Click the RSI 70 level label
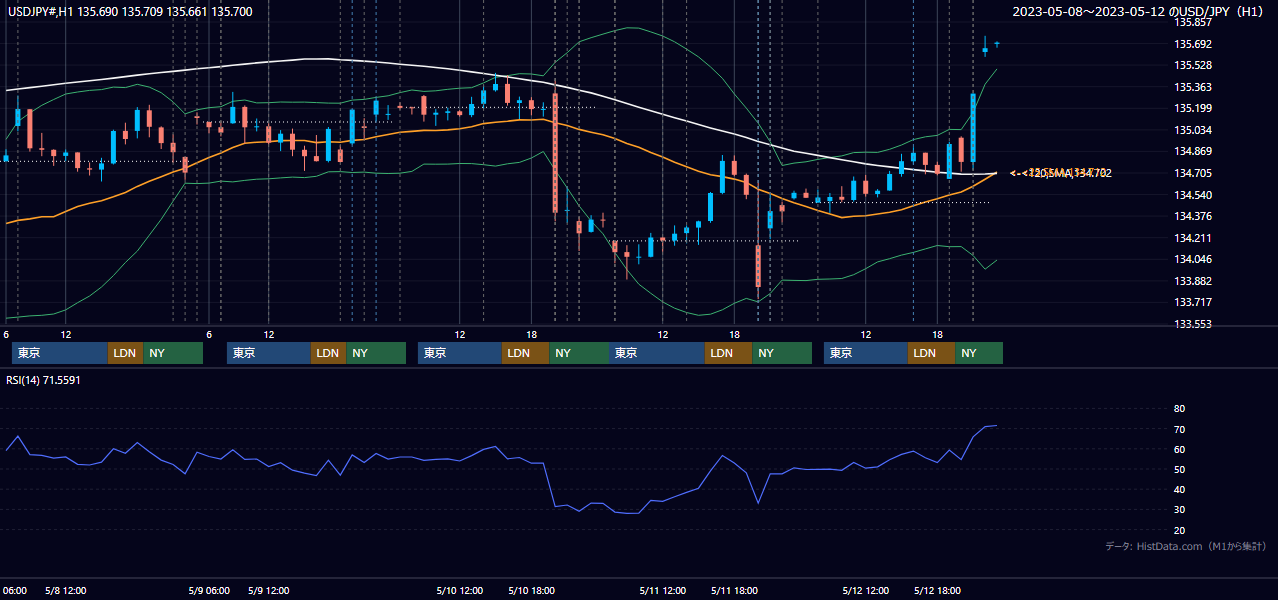 pos(1179,429)
